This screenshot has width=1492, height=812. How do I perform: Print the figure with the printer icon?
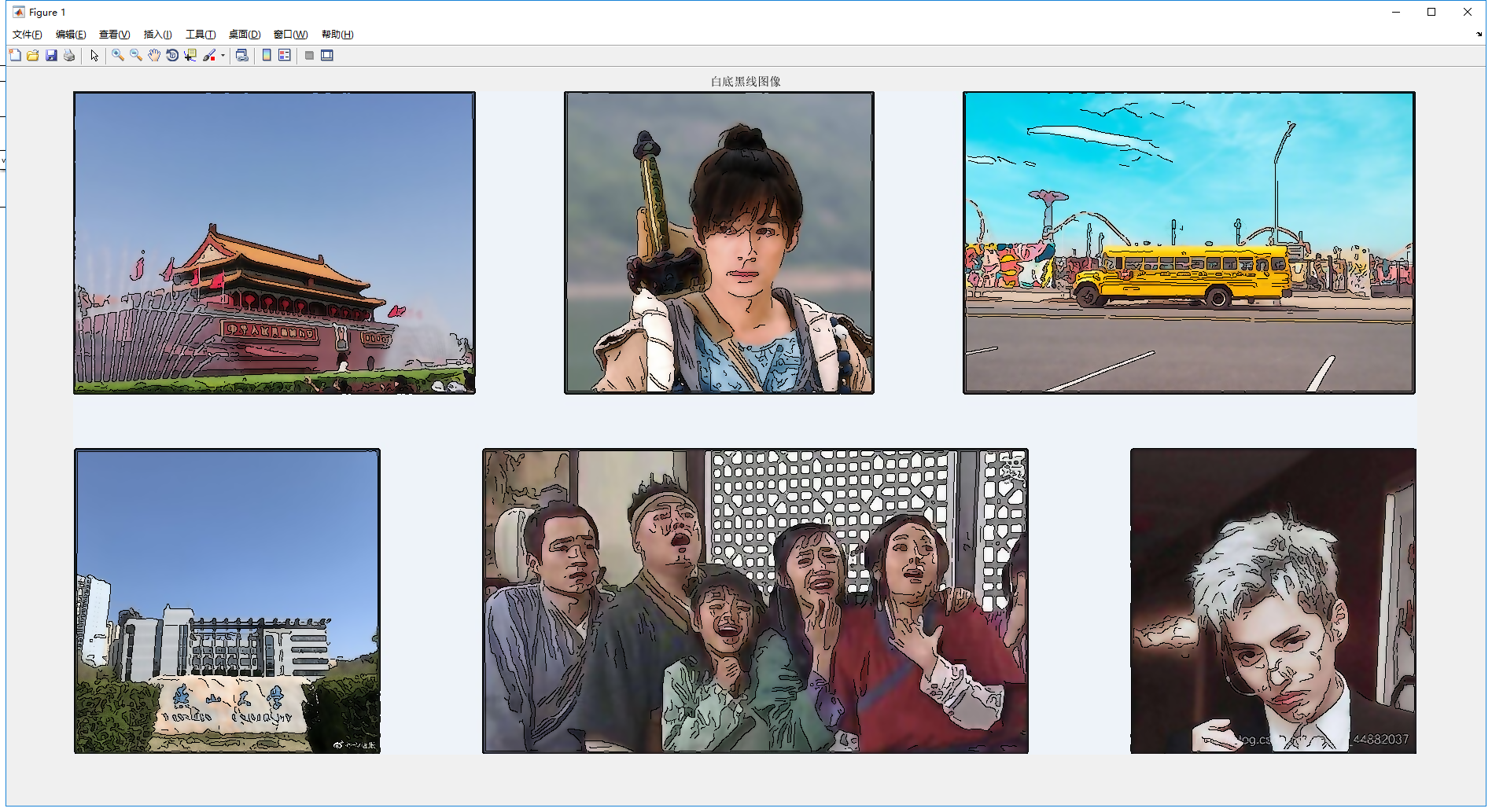click(x=69, y=55)
